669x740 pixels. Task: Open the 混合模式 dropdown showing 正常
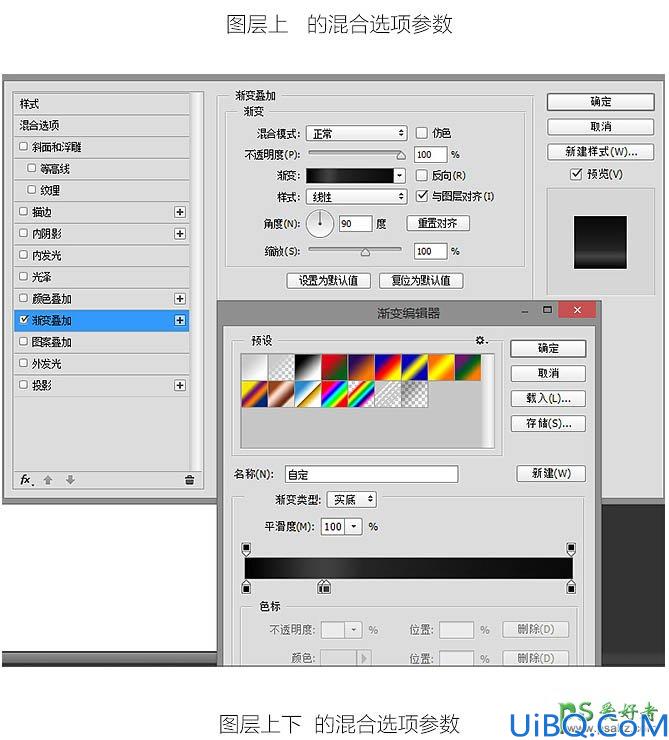pos(356,134)
